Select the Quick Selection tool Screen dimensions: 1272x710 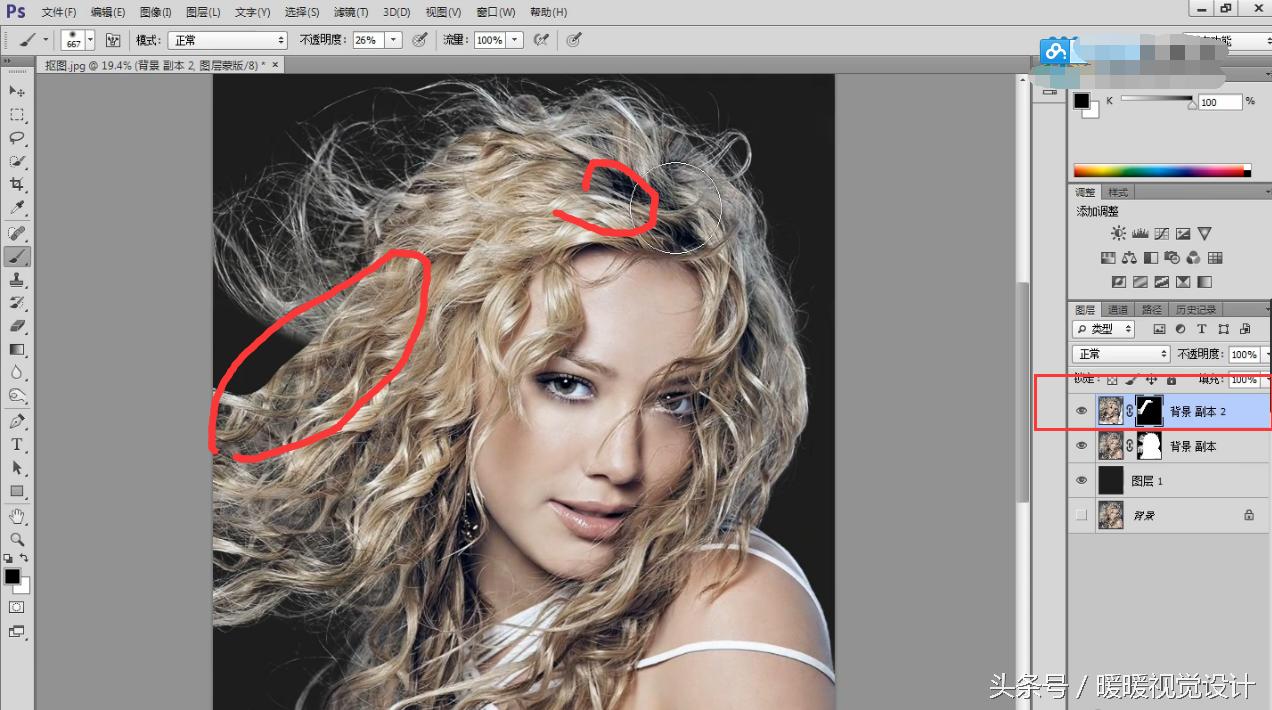17,161
